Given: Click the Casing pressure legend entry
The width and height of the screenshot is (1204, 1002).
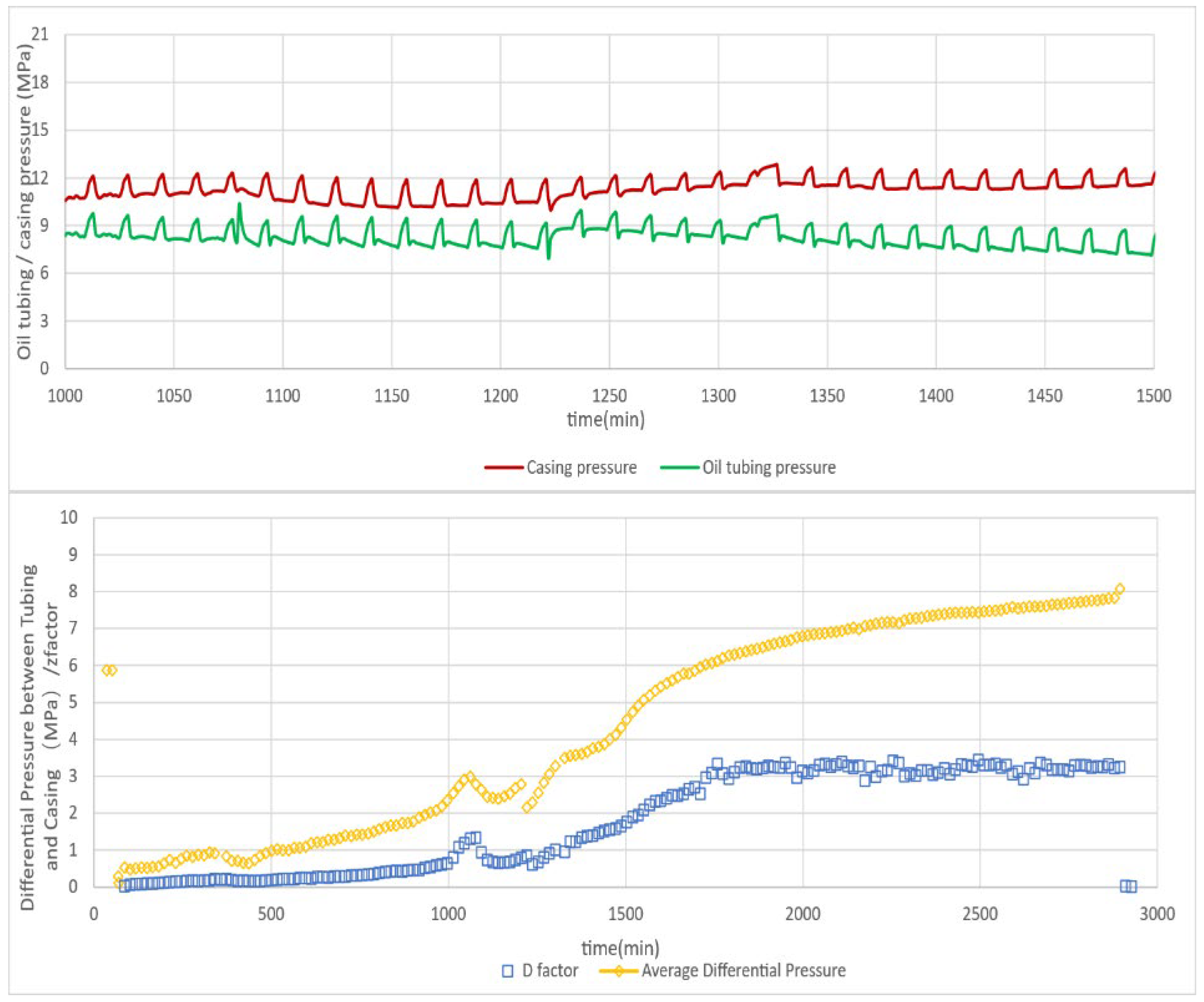Looking at the screenshot, I should (x=581, y=467).
